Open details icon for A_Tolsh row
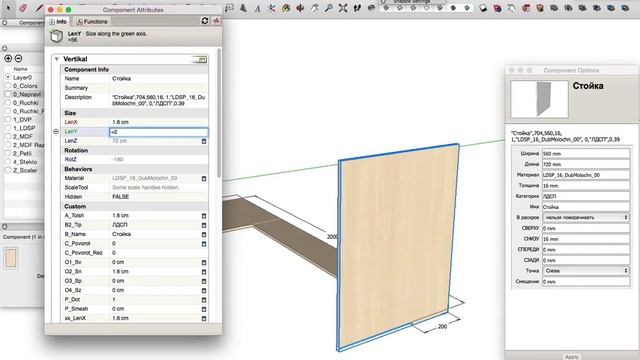 (204, 216)
